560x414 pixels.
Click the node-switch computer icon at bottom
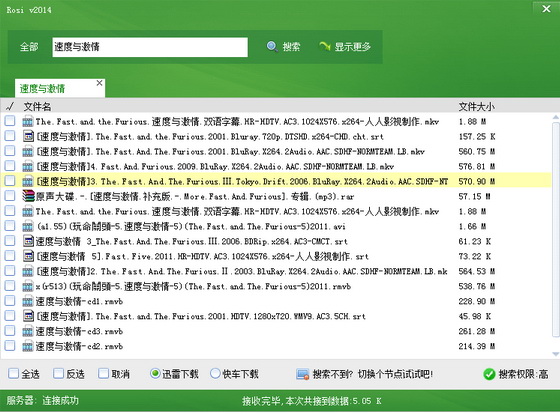[302, 374]
